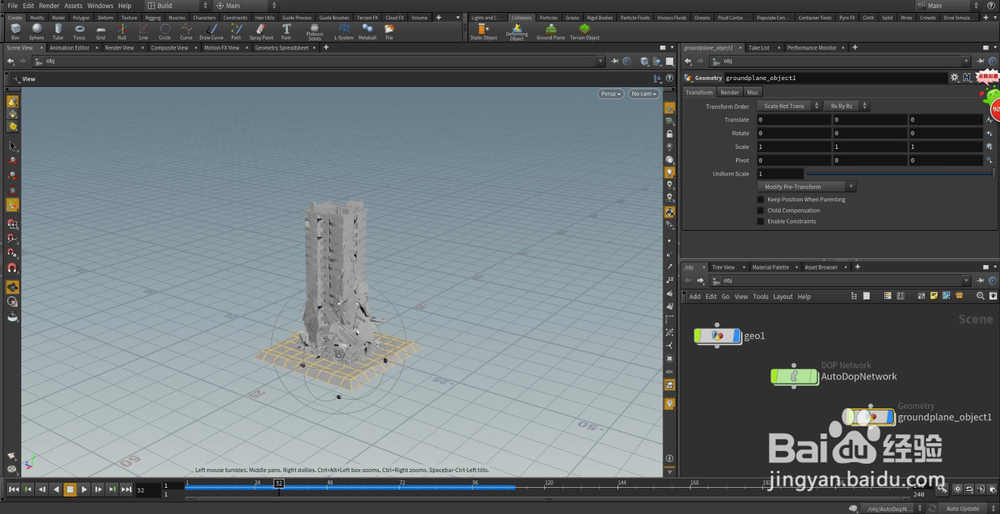Click the AutoDopNetwork node

point(794,377)
